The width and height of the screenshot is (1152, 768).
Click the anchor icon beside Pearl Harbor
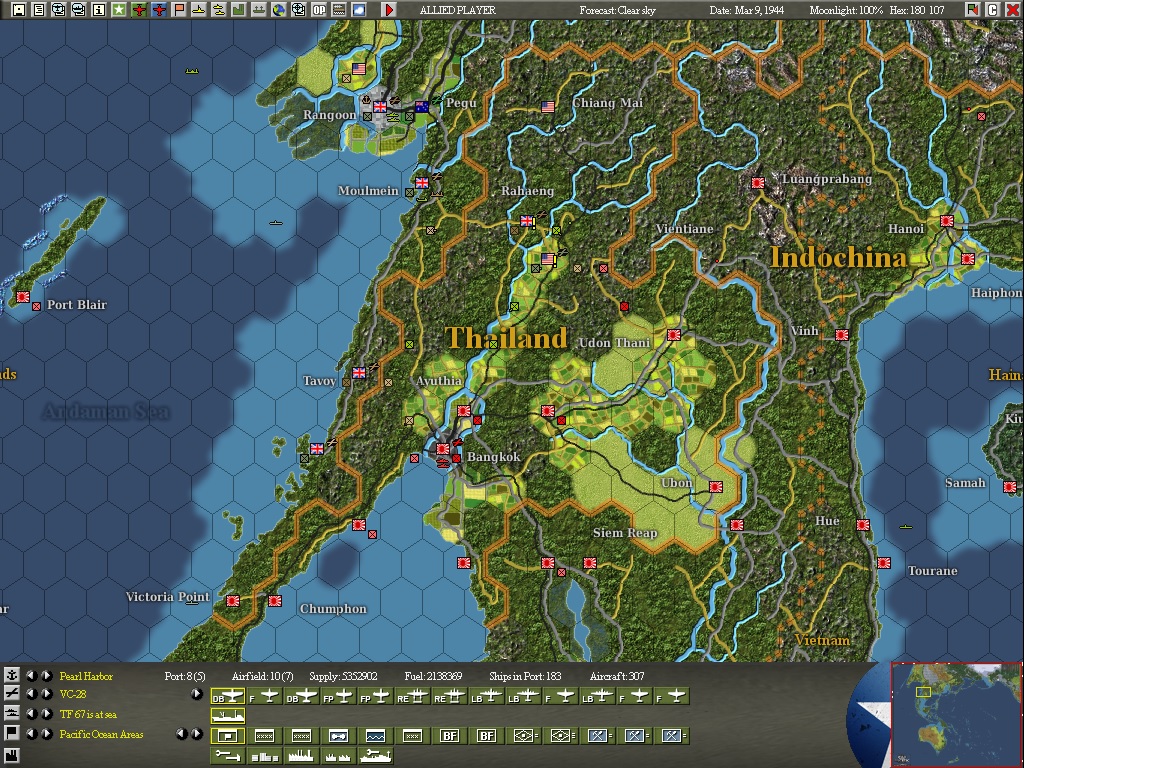pos(12,675)
